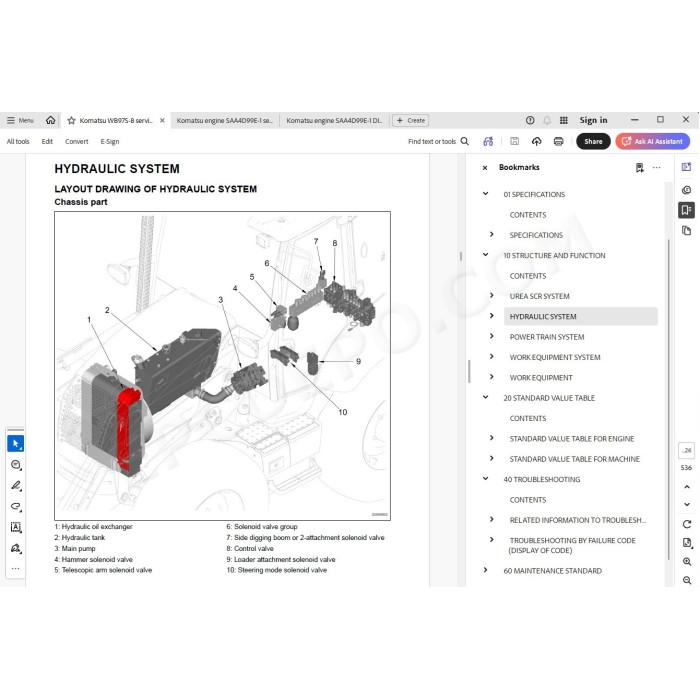Select the highlighter pen tool
Screen dimensions: 700x700
(16, 485)
